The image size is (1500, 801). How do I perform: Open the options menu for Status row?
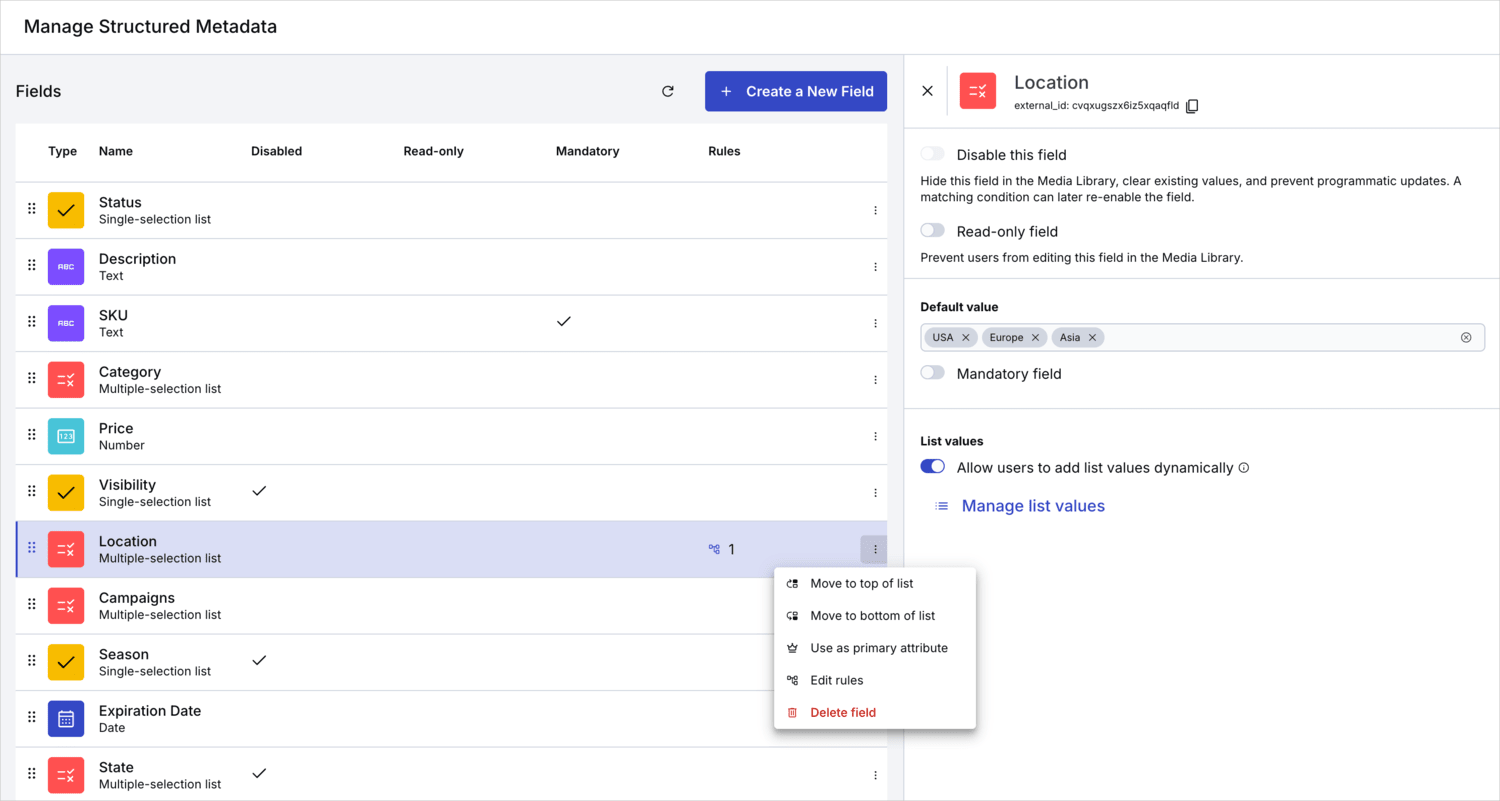(x=875, y=210)
